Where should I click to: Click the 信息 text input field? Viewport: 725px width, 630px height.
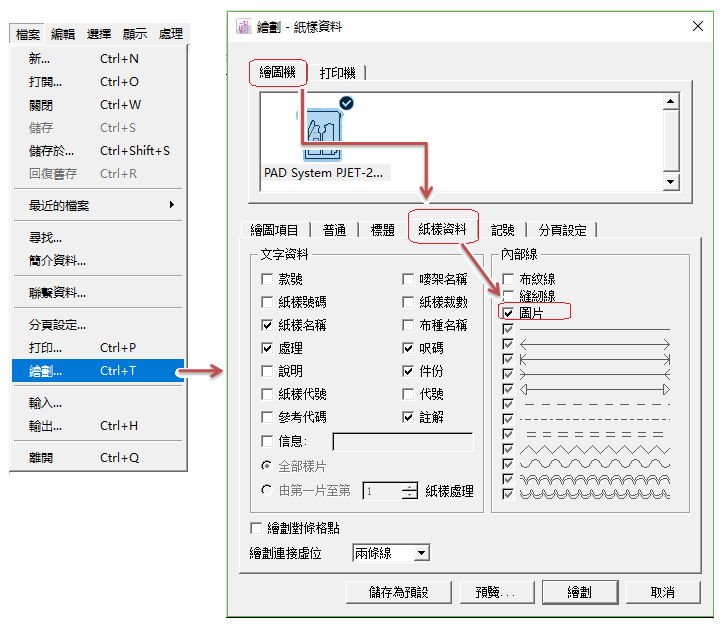[402, 441]
